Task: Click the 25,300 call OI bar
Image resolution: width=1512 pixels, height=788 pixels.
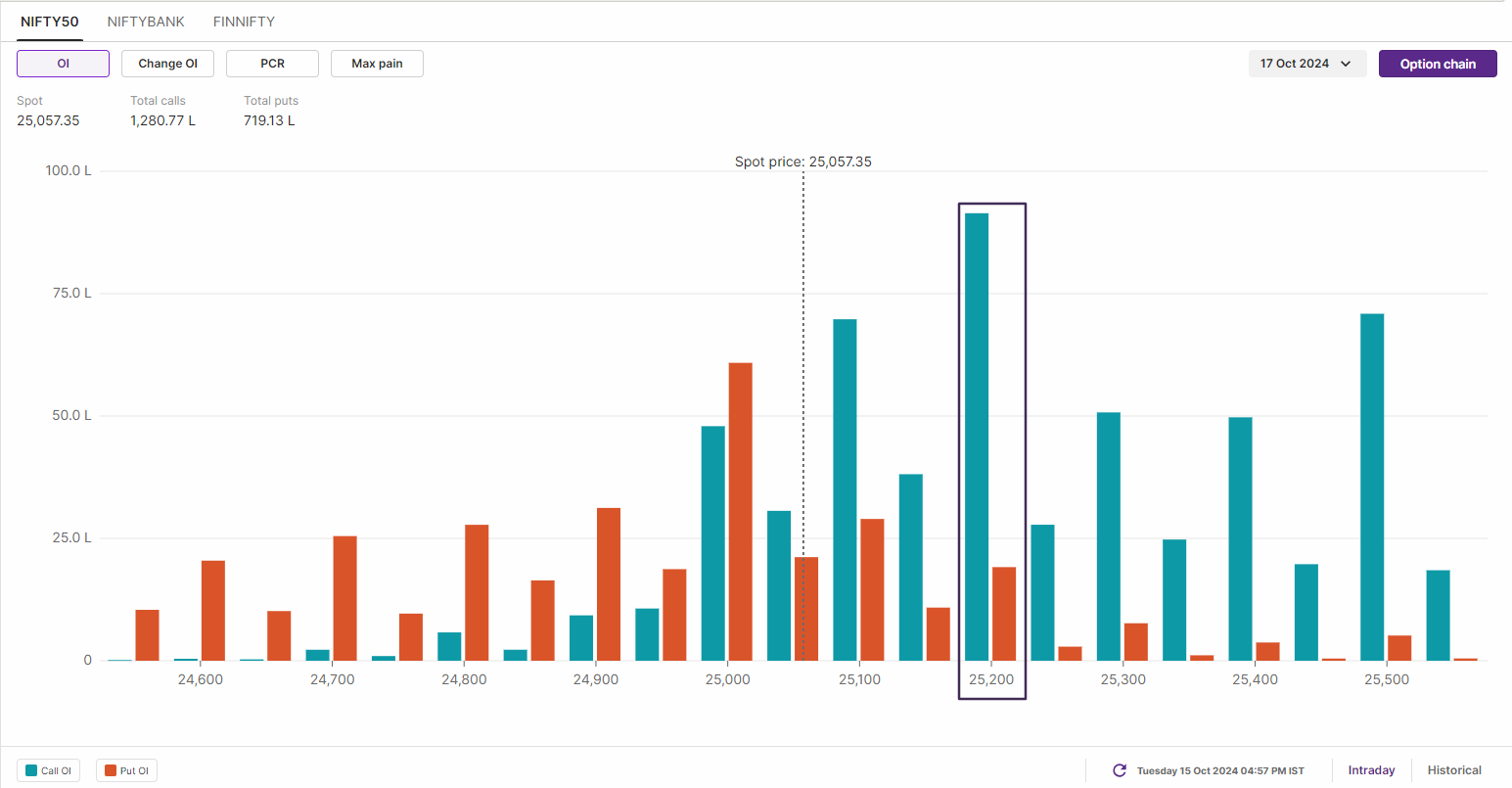Action: [1109, 536]
